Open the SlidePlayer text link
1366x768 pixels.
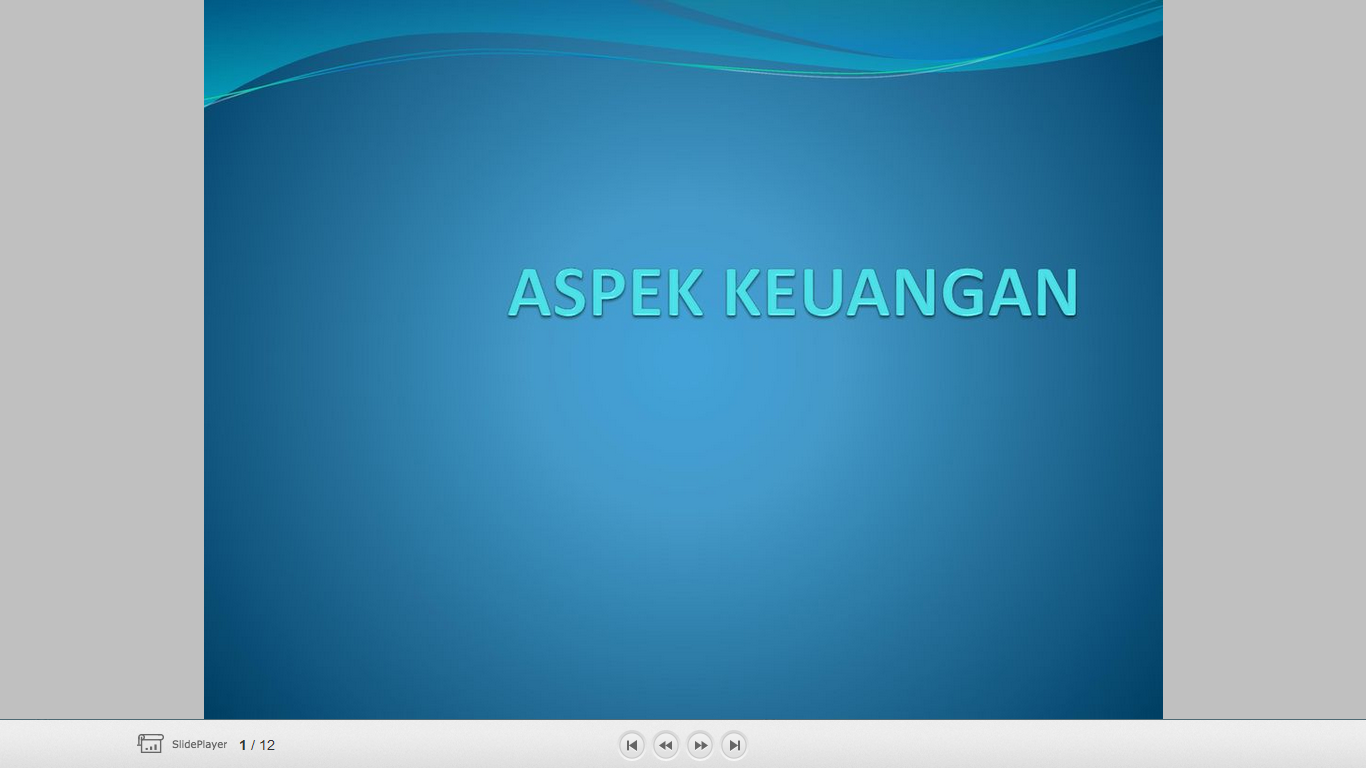199,745
